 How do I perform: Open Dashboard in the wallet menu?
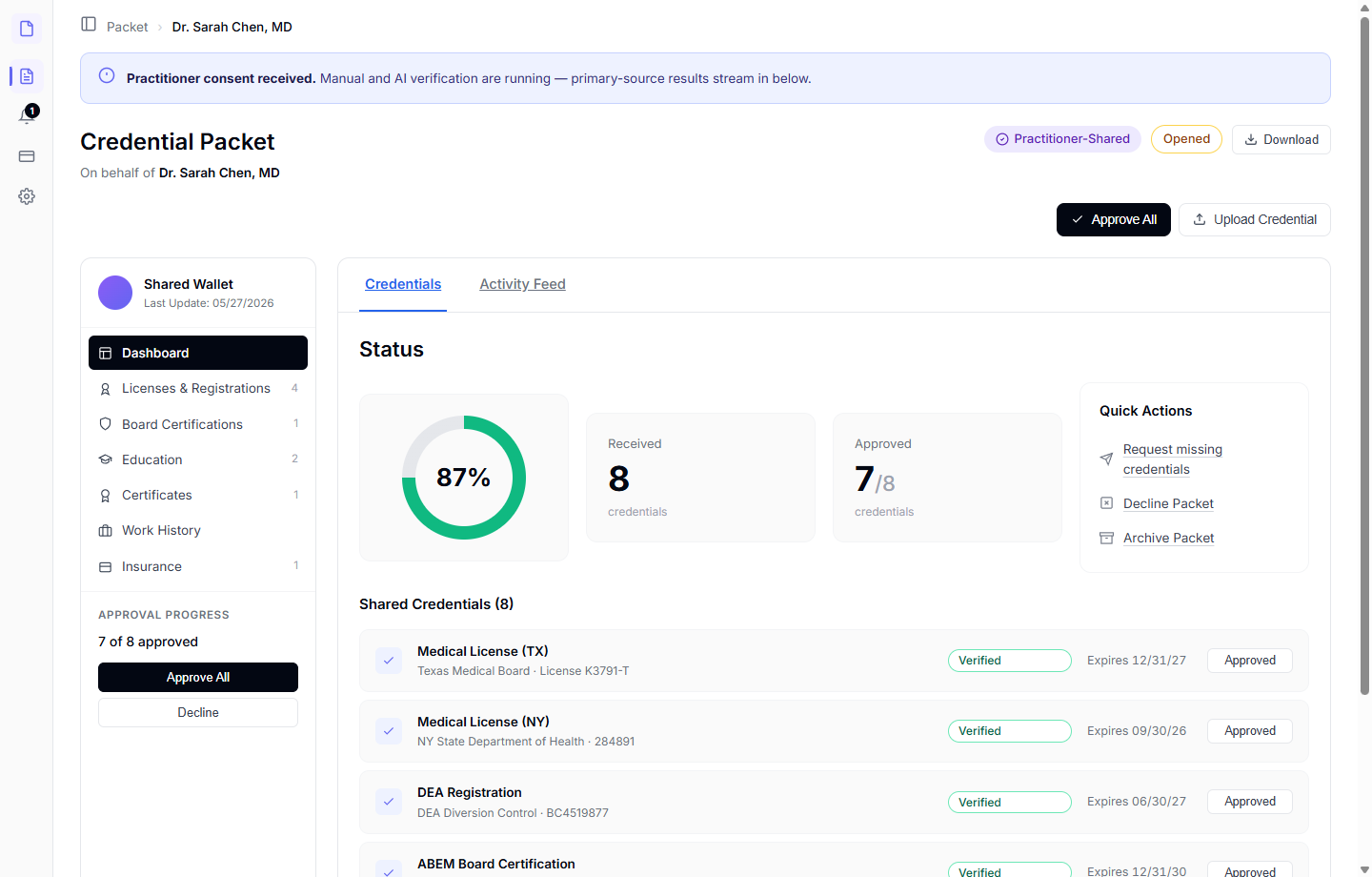coord(198,353)
